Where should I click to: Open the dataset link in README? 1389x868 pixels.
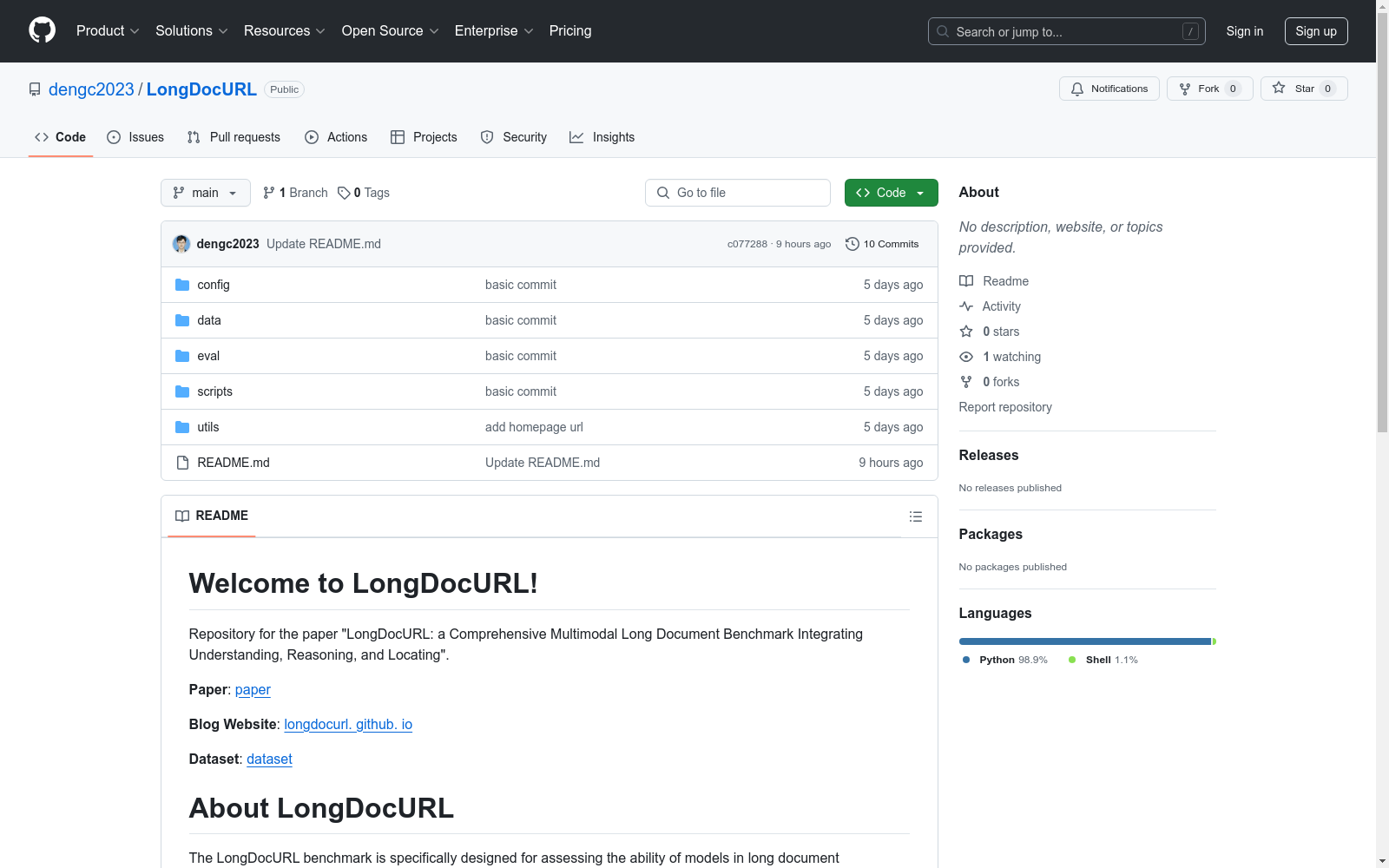pos(269,759)
